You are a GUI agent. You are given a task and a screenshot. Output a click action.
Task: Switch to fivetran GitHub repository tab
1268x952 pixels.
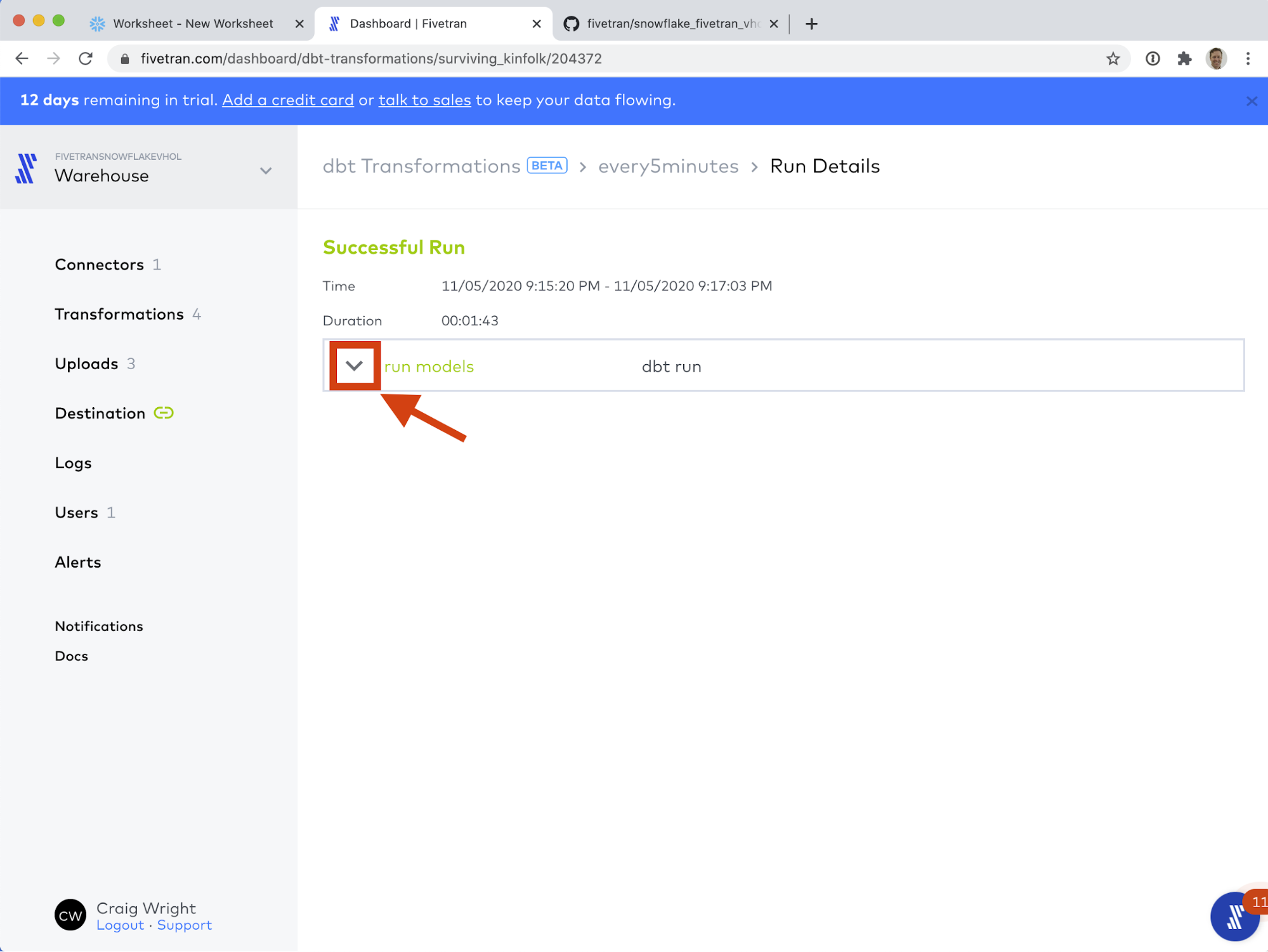point(672,23)
